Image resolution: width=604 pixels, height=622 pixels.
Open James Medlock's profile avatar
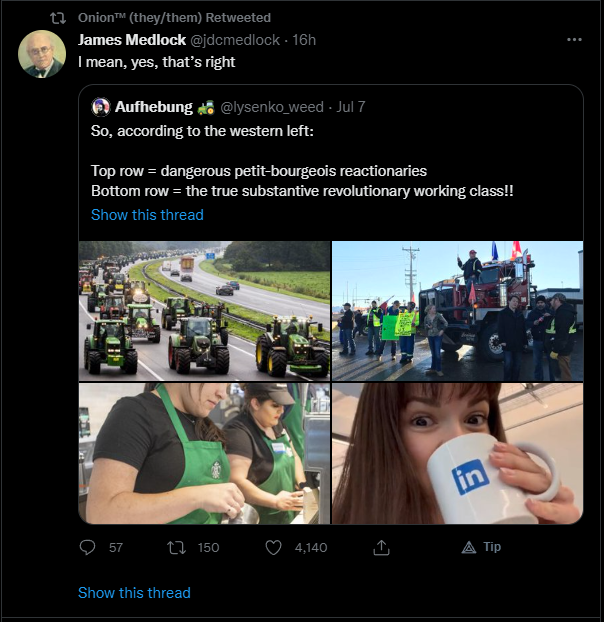[x=42, y=55]
